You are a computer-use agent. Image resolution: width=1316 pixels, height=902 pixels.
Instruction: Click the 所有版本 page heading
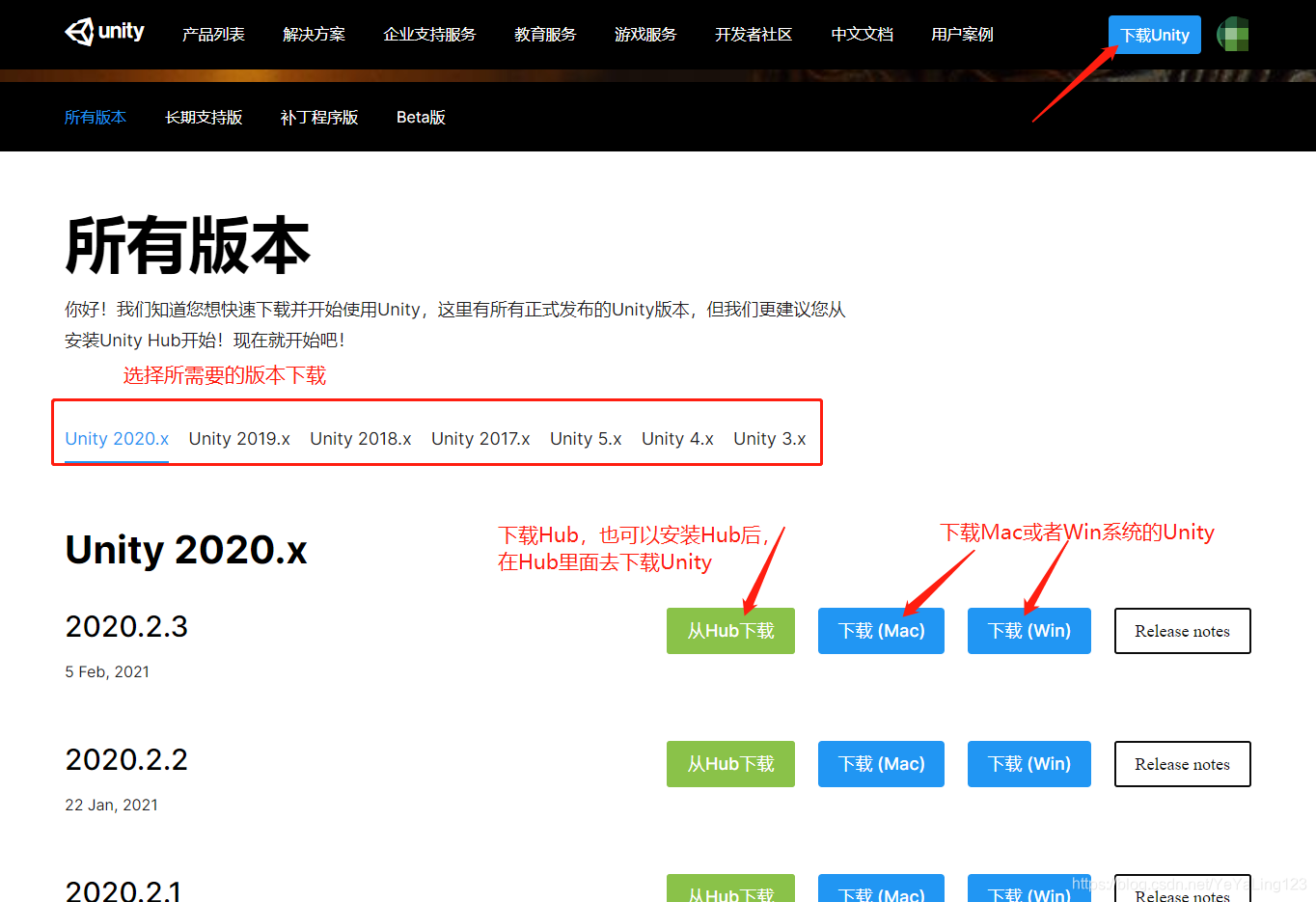coord(187,246)
